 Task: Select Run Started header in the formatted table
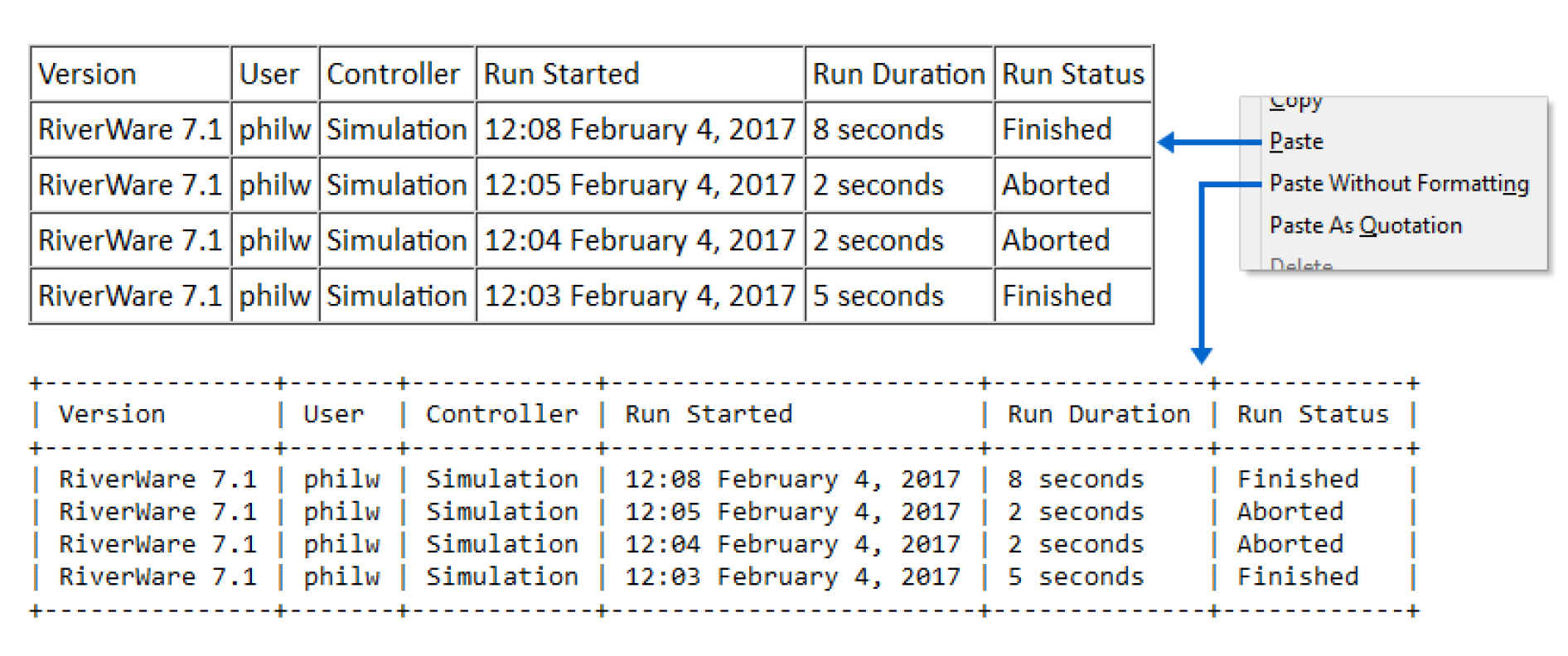561,75
